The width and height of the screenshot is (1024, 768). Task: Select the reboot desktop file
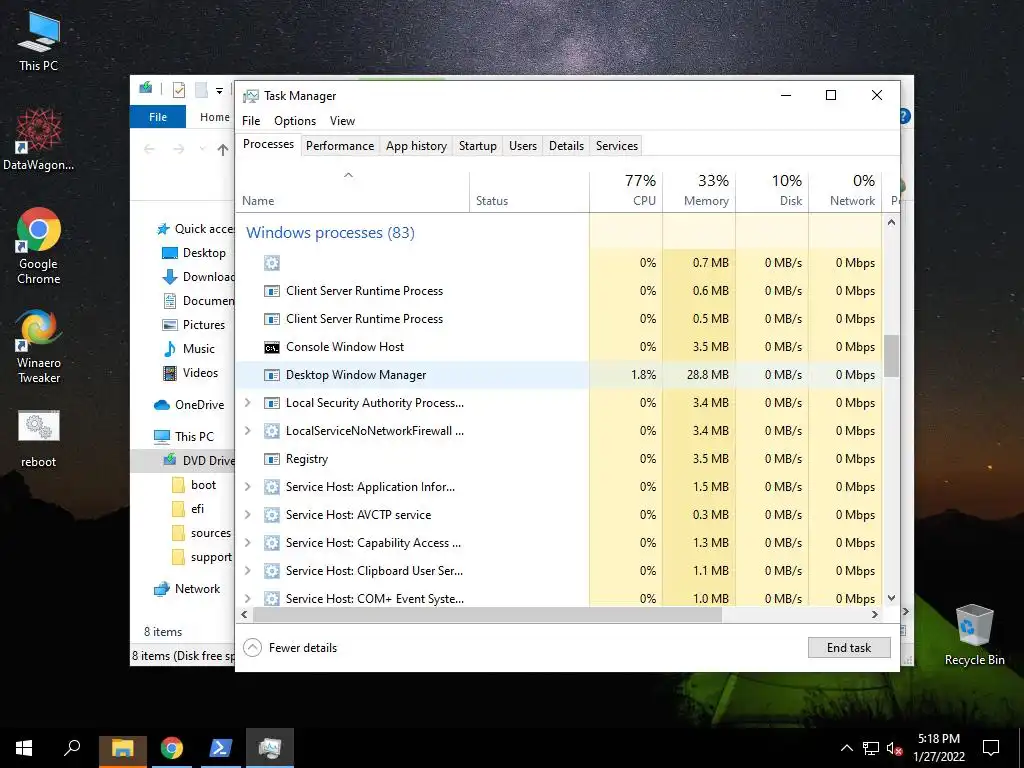(x=39, y=439)
